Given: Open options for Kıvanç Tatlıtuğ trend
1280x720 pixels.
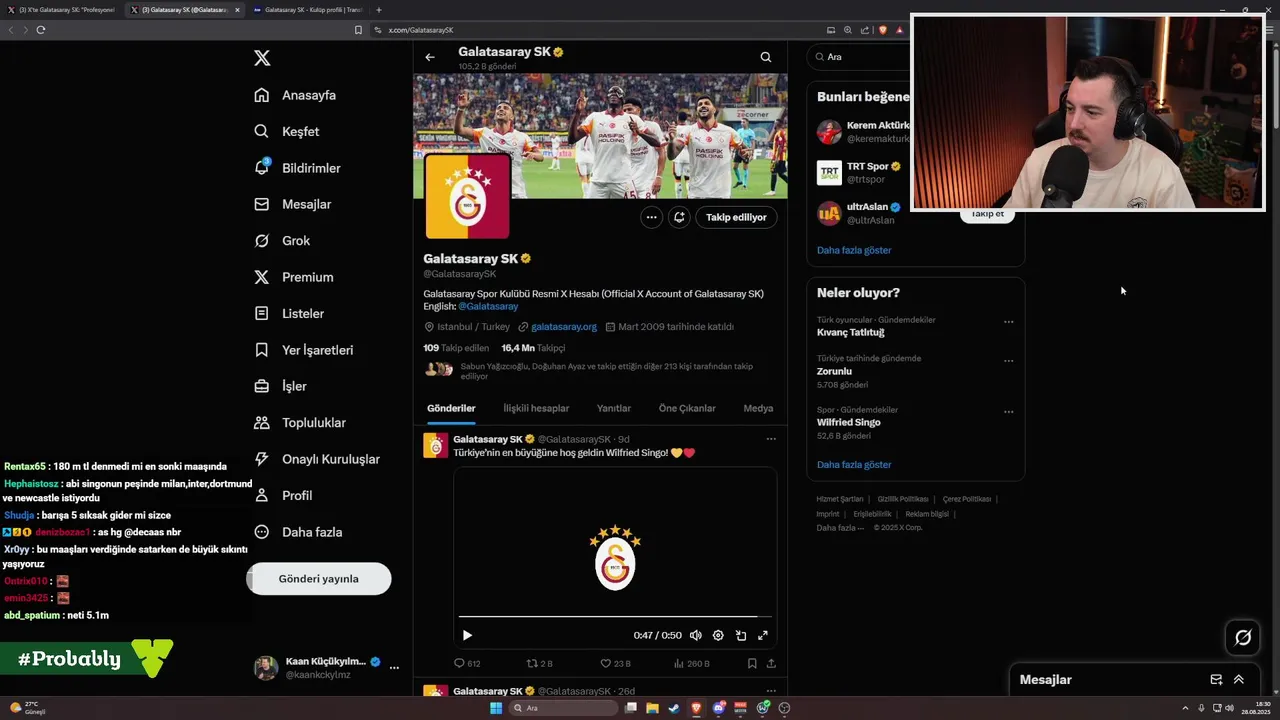Looking at the screenshot, I should [1008, 322].
